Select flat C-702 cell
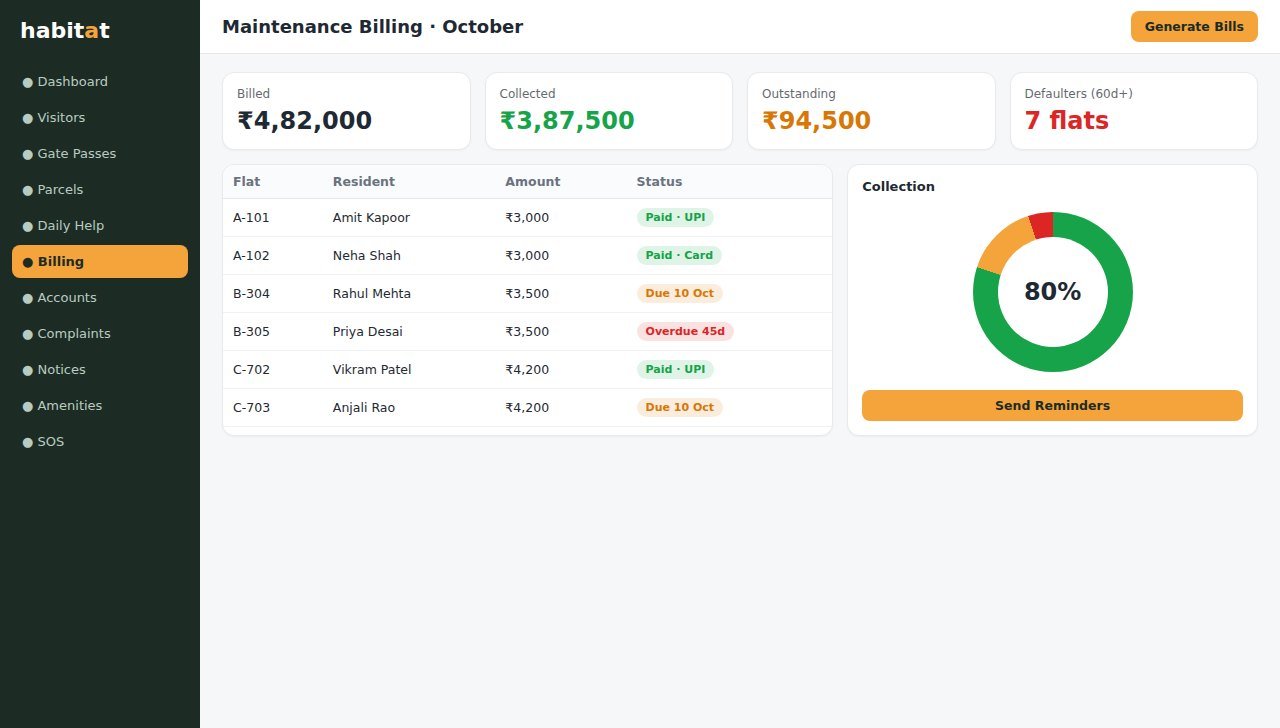1280x728 pixels. coord(251,370)
